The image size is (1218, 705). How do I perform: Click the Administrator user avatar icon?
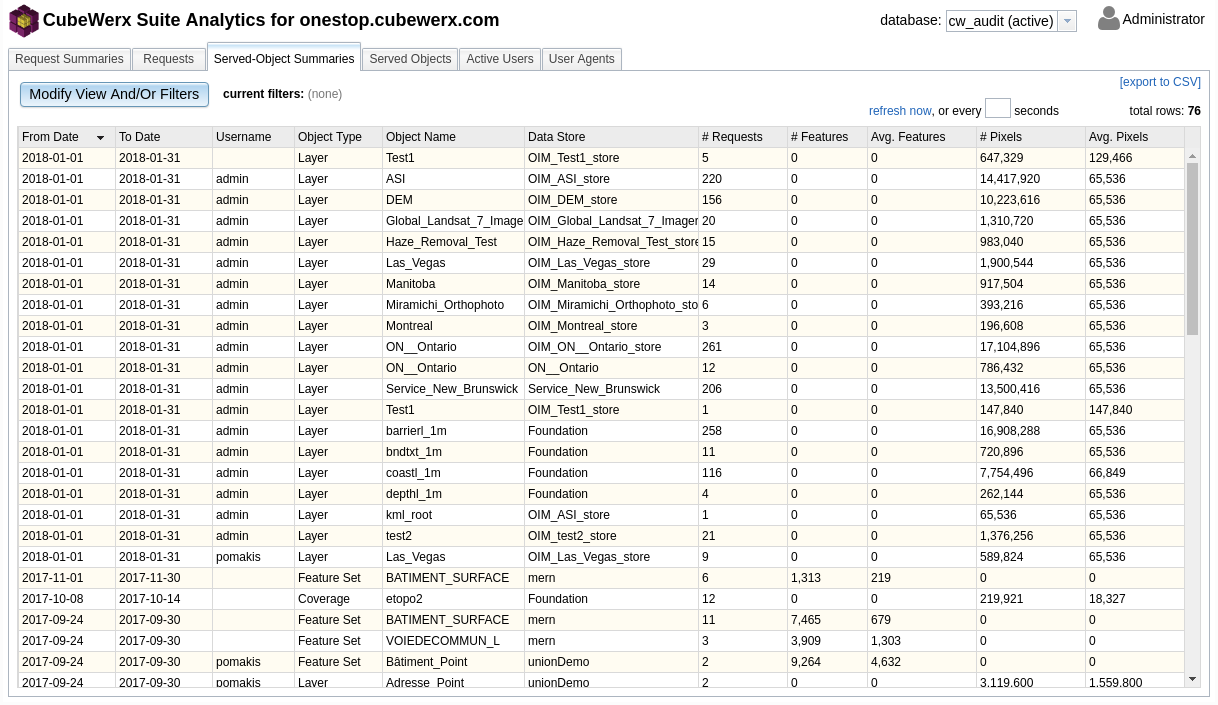pyautogui.click(x=1109, y=19)
